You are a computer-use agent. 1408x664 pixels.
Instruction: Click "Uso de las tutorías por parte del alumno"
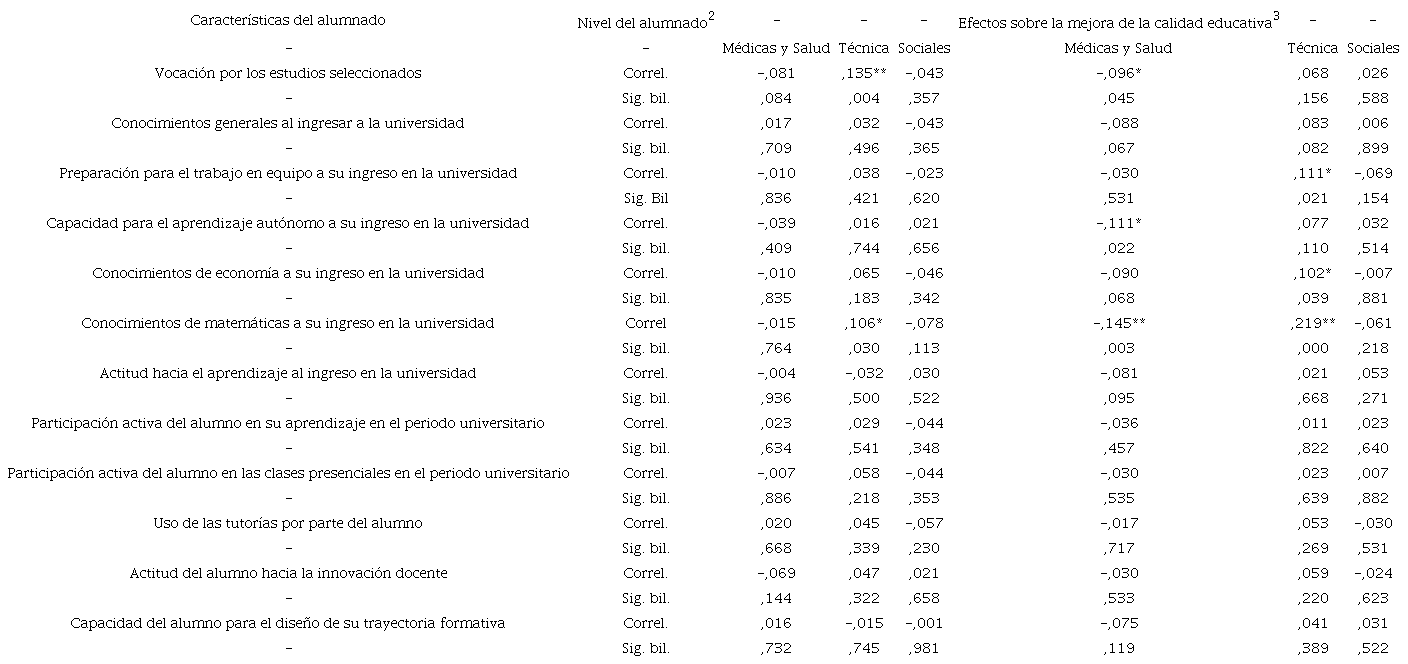click(288, 523)
